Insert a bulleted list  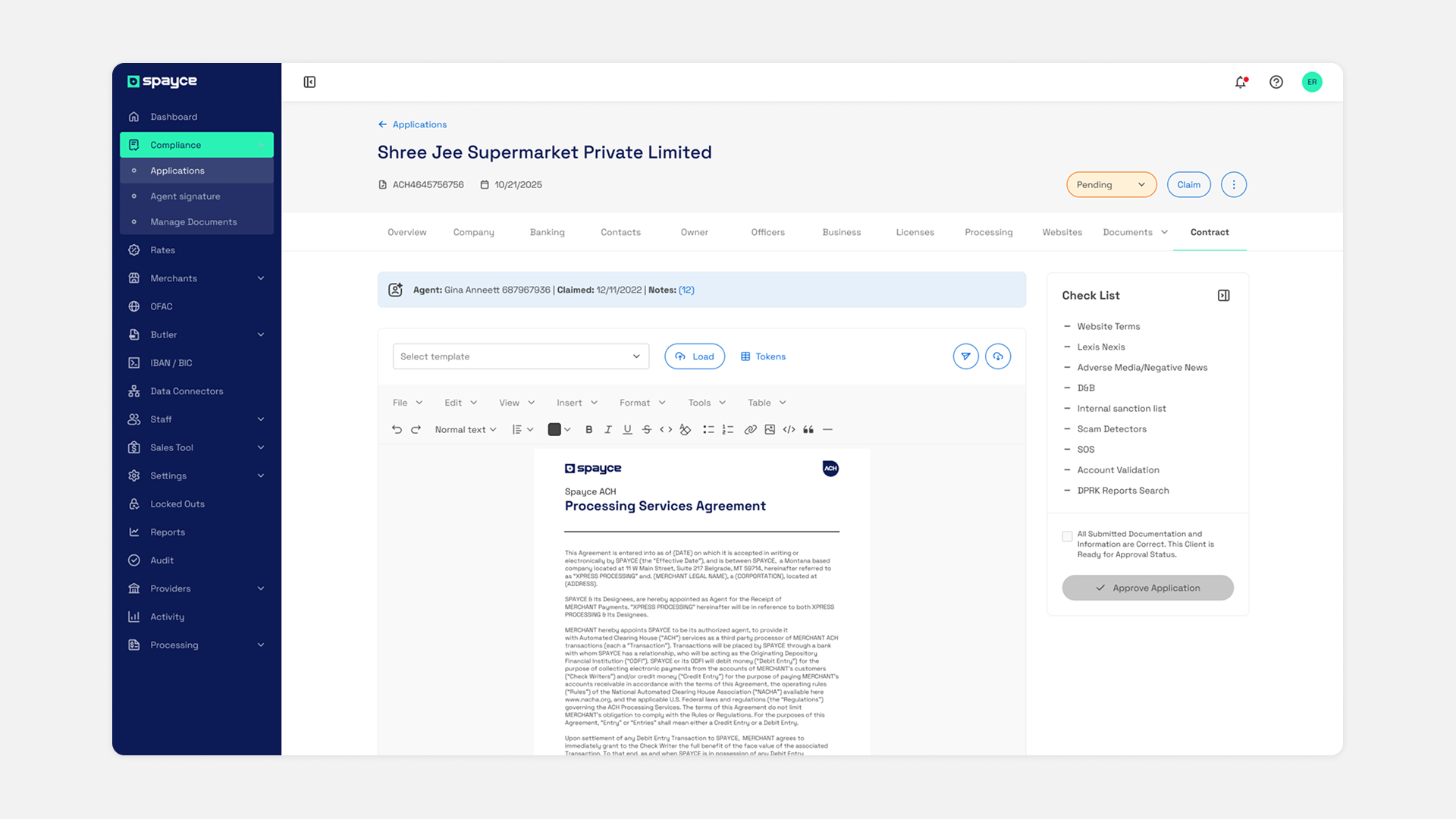[709, 429]
